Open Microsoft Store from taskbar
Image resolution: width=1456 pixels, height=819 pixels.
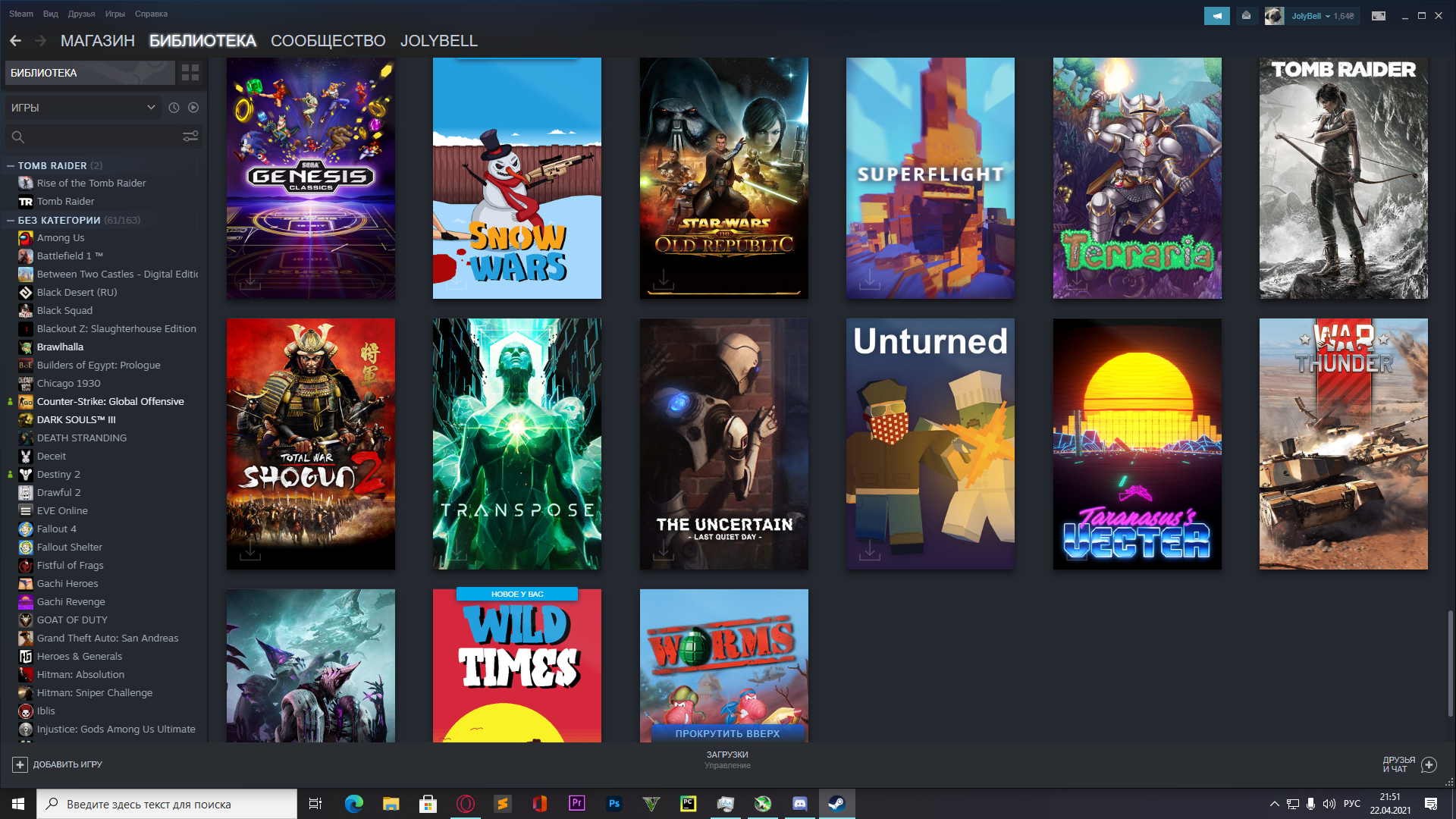pos(428,804)
